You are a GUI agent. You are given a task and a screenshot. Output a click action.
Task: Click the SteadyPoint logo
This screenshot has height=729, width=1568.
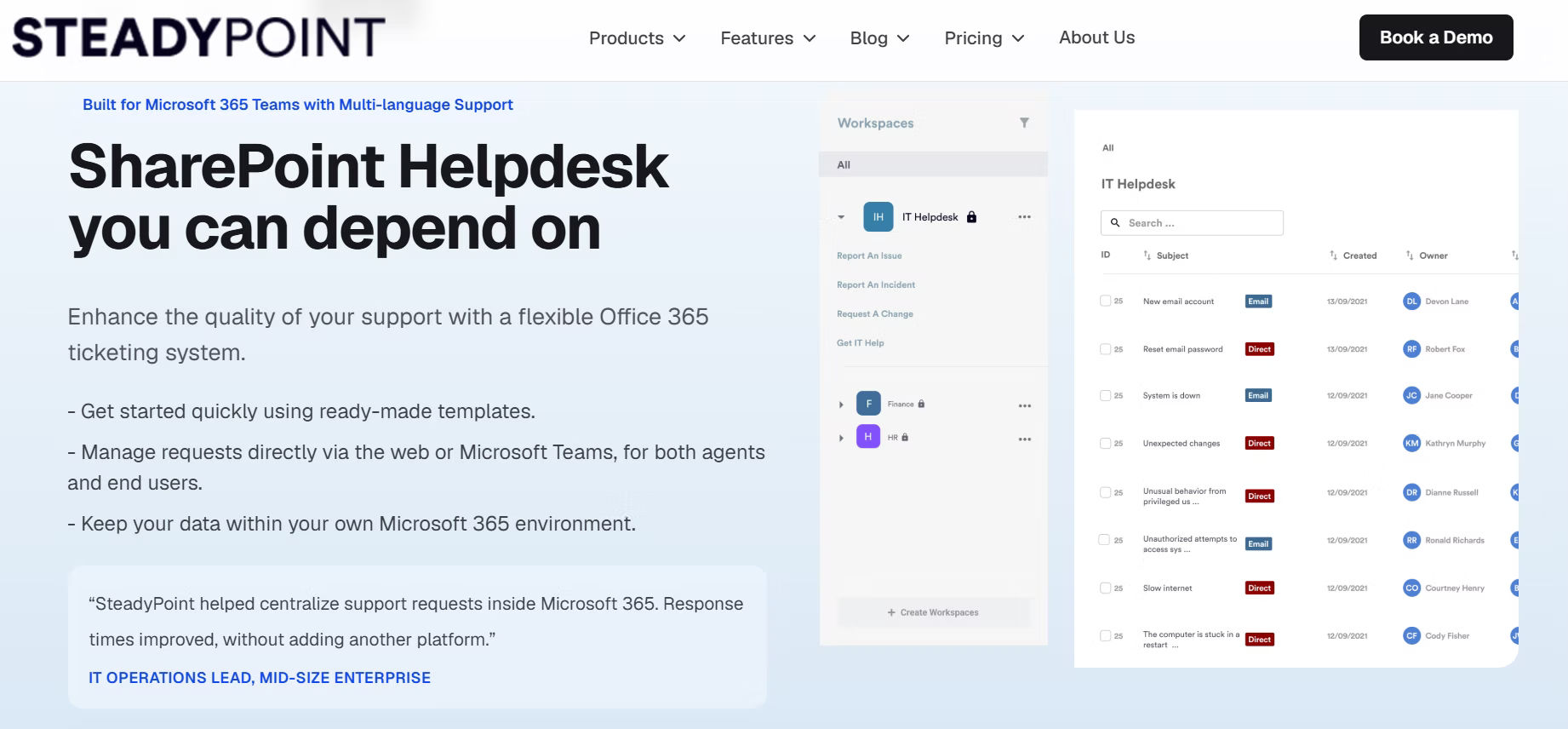(198, 37)
